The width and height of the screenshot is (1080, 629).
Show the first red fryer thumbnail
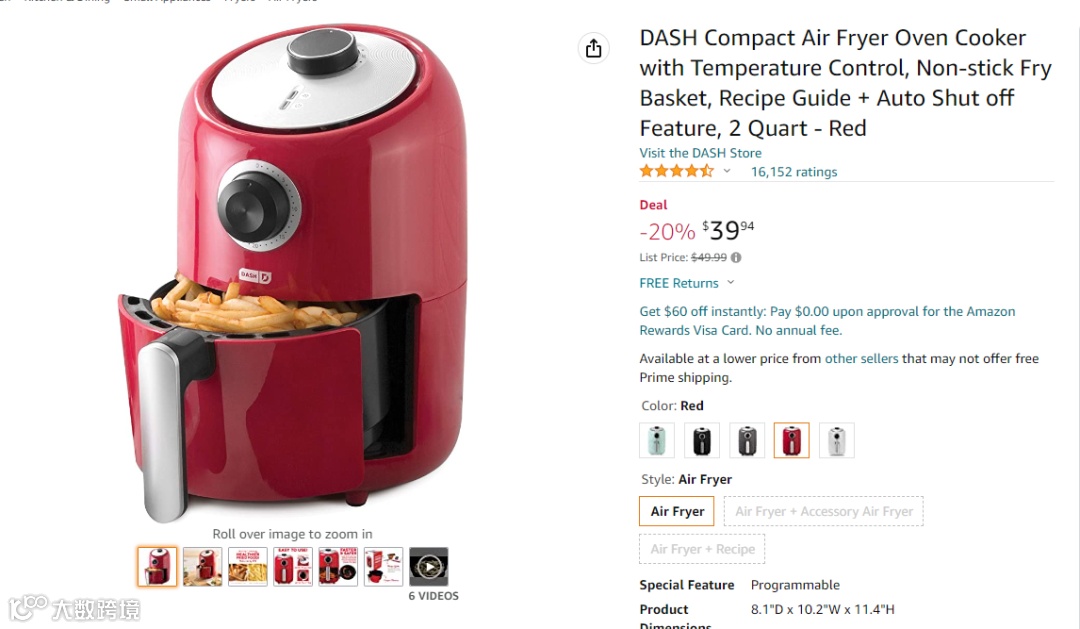pos(157,567)
